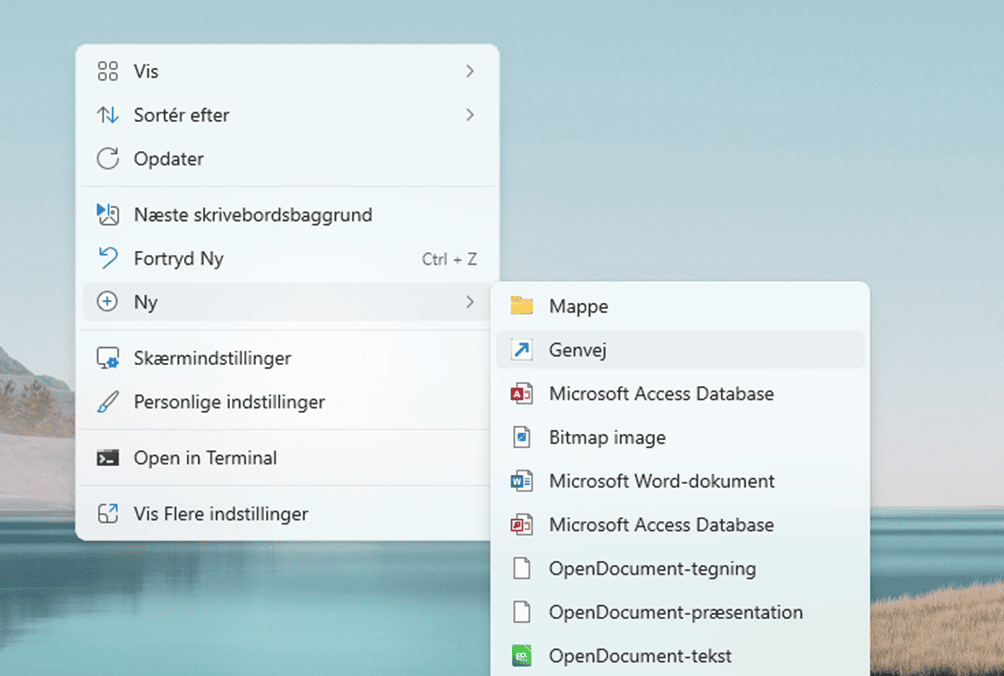Select OpenDocument-præsentation in the Ny submenu

click(675, 612)
